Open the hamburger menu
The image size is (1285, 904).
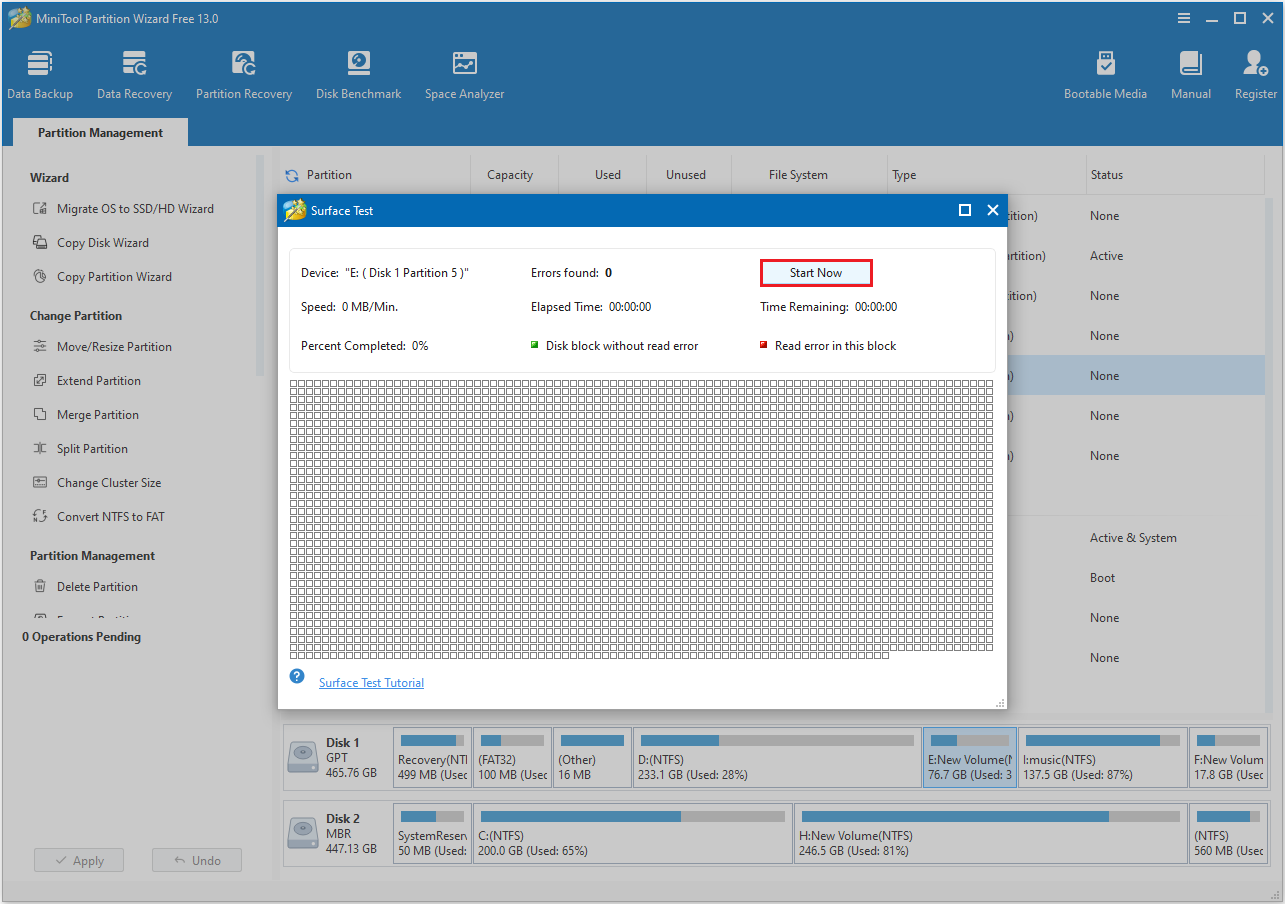pyautogui.click(x=1183, y=17)
